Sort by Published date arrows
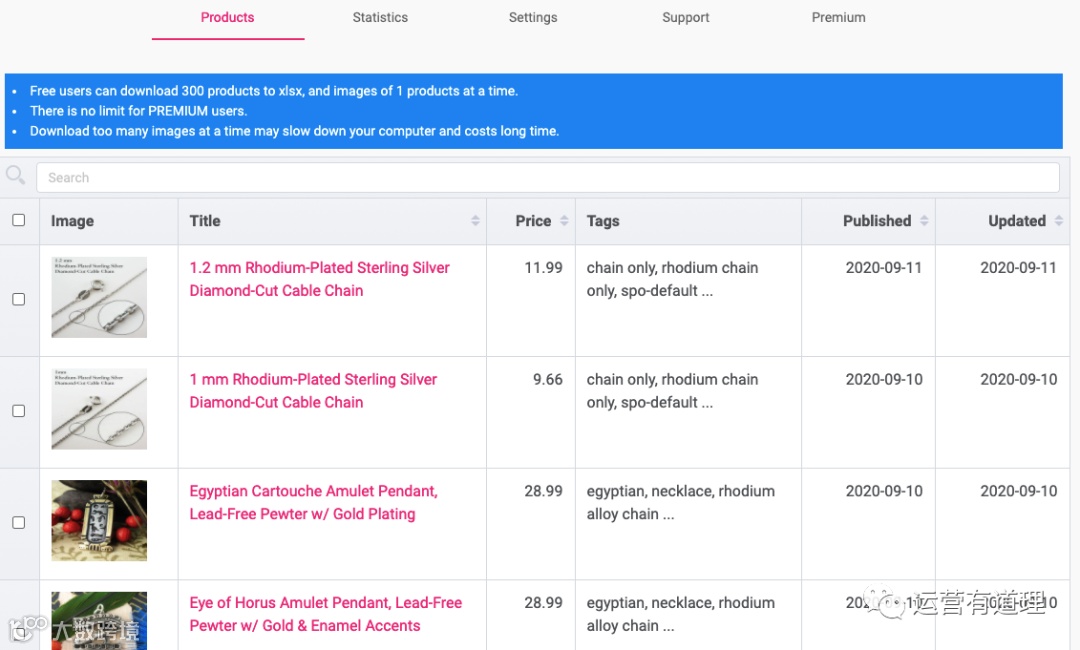1080x650 pixels. point(924,221)
